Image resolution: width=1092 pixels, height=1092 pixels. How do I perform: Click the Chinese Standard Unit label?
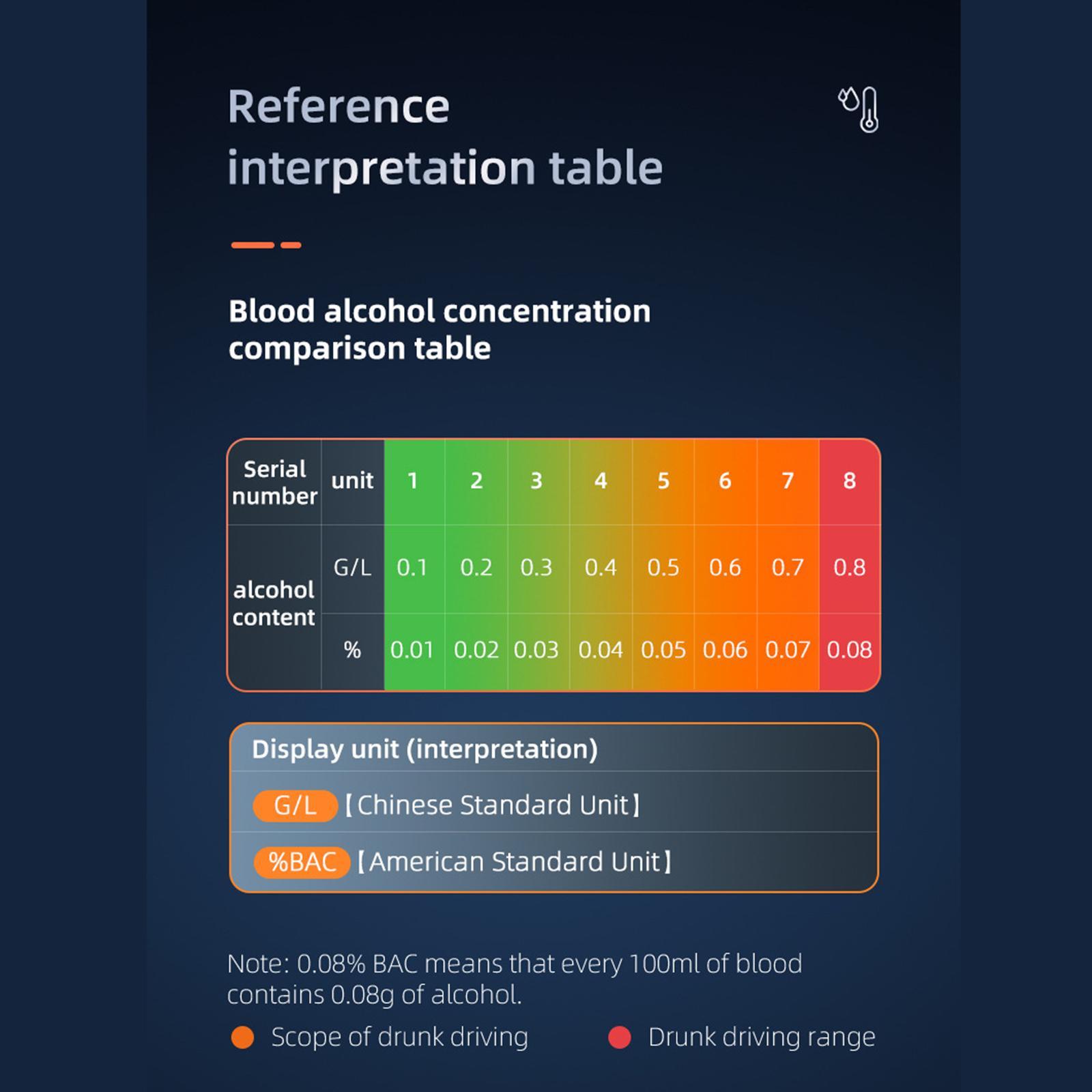click(492, 805)
